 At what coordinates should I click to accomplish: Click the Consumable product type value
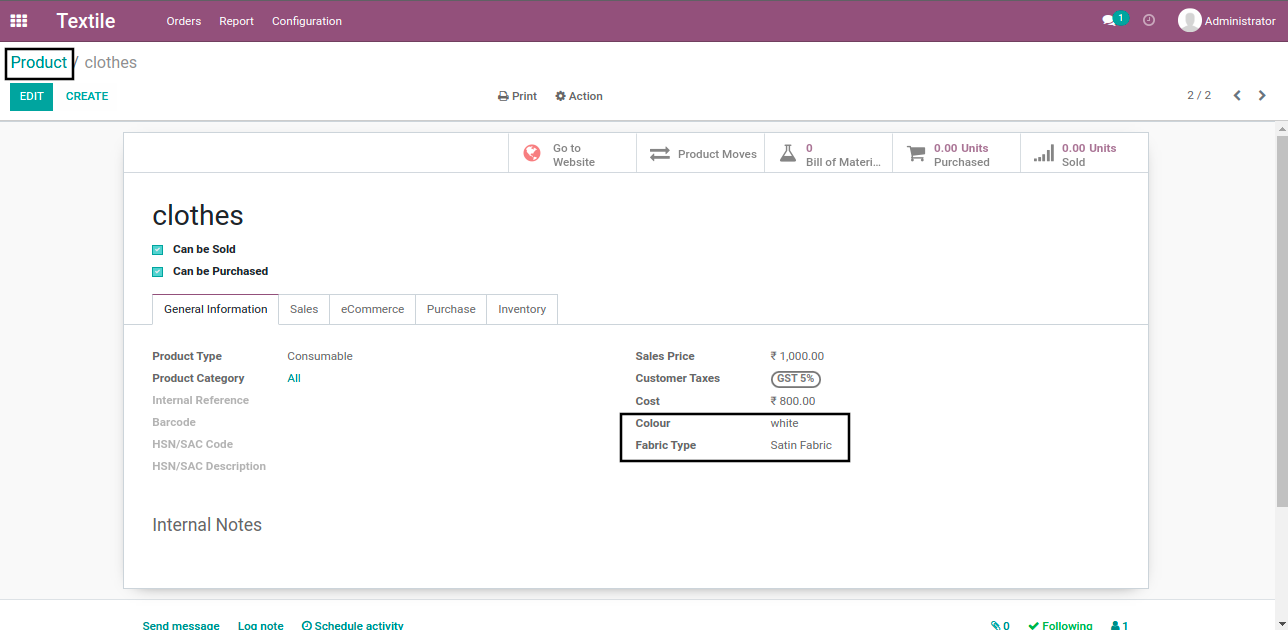pyautogui.click(x=320, y=357)
